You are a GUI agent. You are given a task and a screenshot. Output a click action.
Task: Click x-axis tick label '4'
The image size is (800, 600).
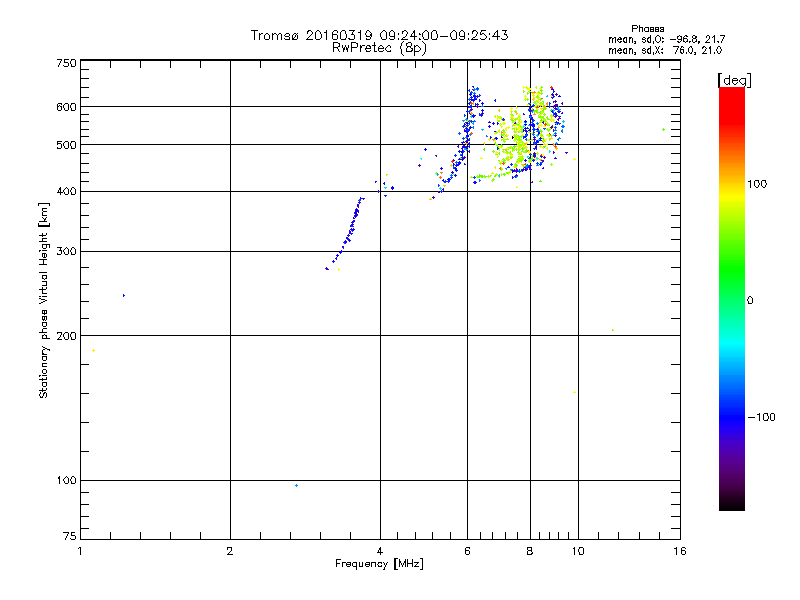(x=380, y=551)
